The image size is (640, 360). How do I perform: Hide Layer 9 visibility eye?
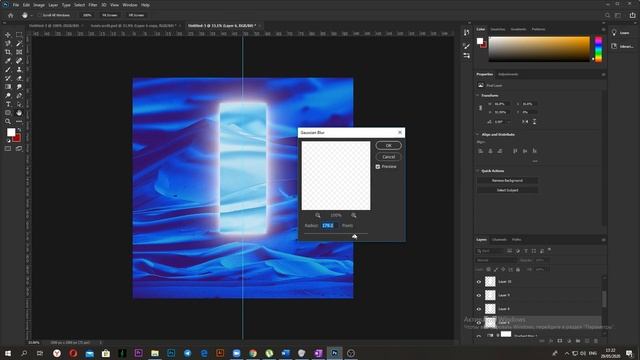tap(479, 295)
